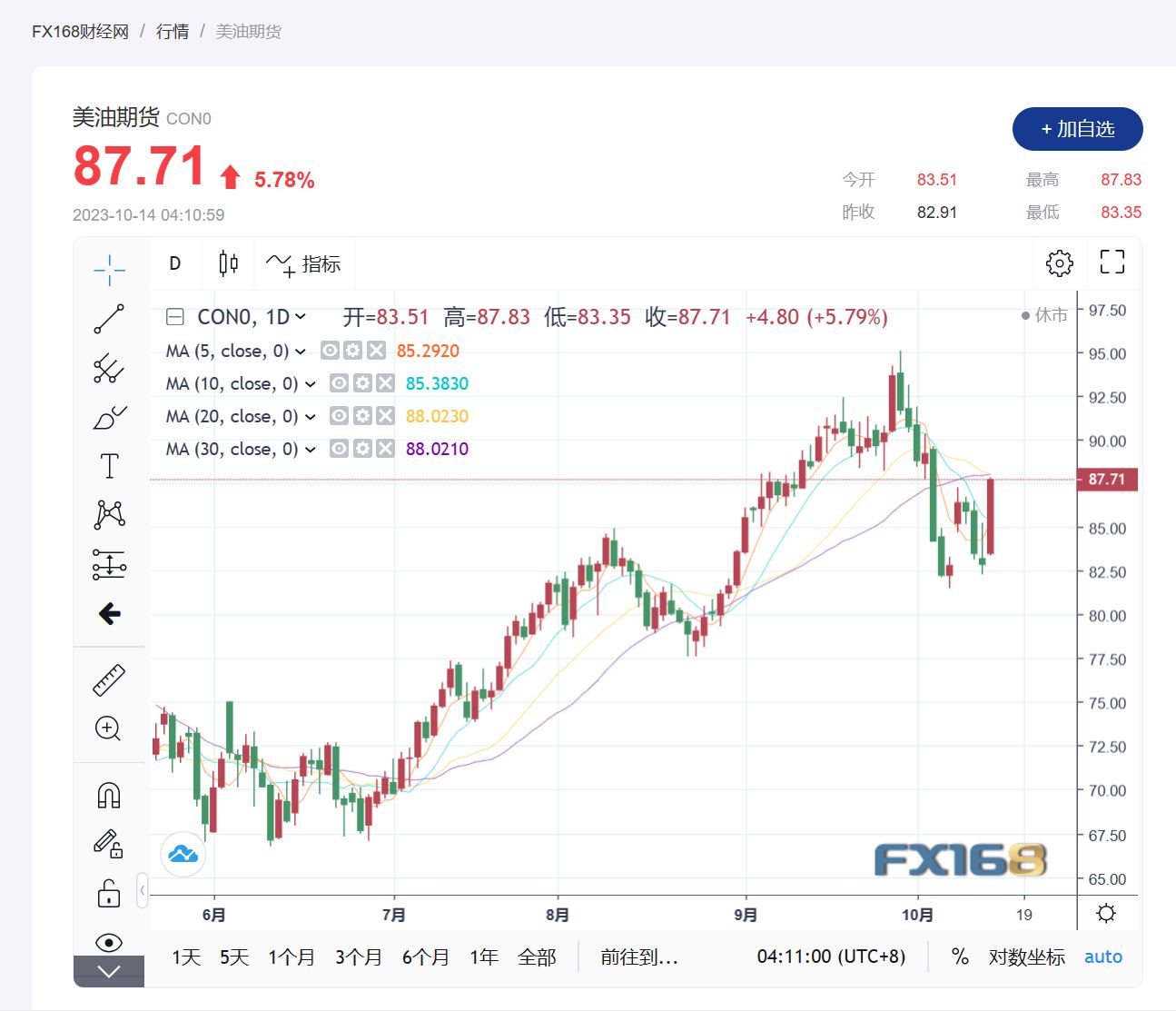Collapse the left drawing toolbar handle
This screenshot has width=1176, height=1011.
click(x=142, y=891)
